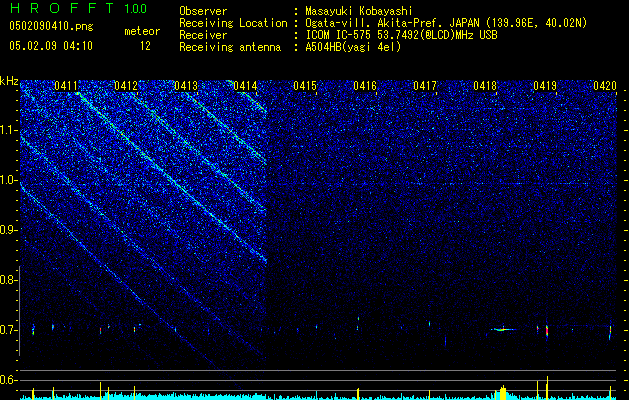The image size is (629, 400).
Task: Click the tall yellow power spike near 0419
Action: point(548,388)
